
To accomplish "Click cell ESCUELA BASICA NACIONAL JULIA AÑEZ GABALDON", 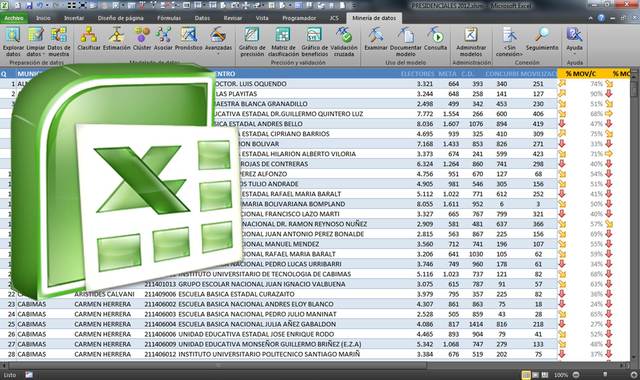I will pyautogui.click(x=257, y=324).
